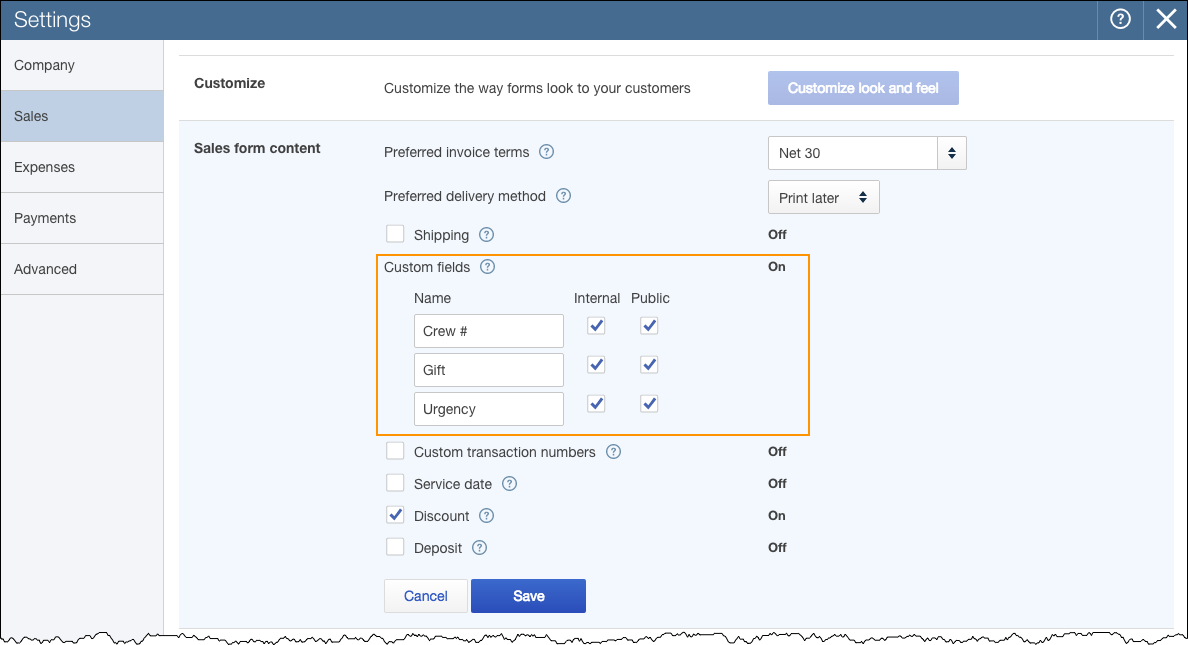Click the Shipping help icon
Viewport: 1188px width, 645px height.
pyautogui.click(x=486, y=234)
